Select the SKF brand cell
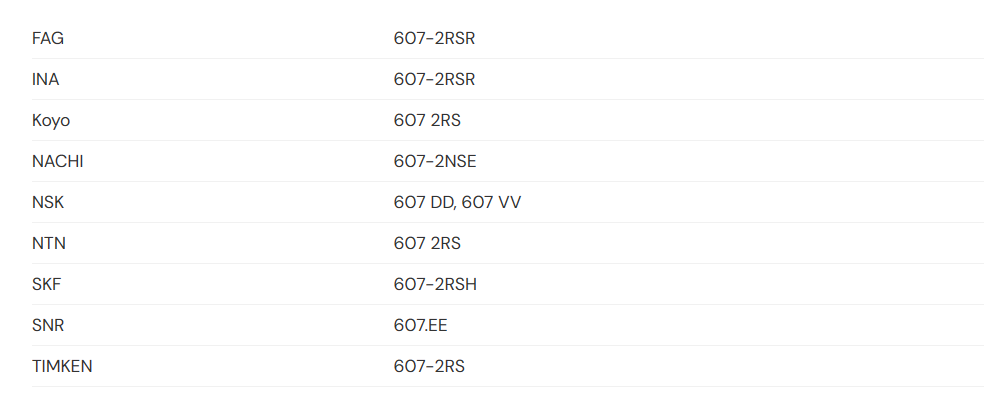This screenshot has width=984, height=411. click(x=46, y=285)
